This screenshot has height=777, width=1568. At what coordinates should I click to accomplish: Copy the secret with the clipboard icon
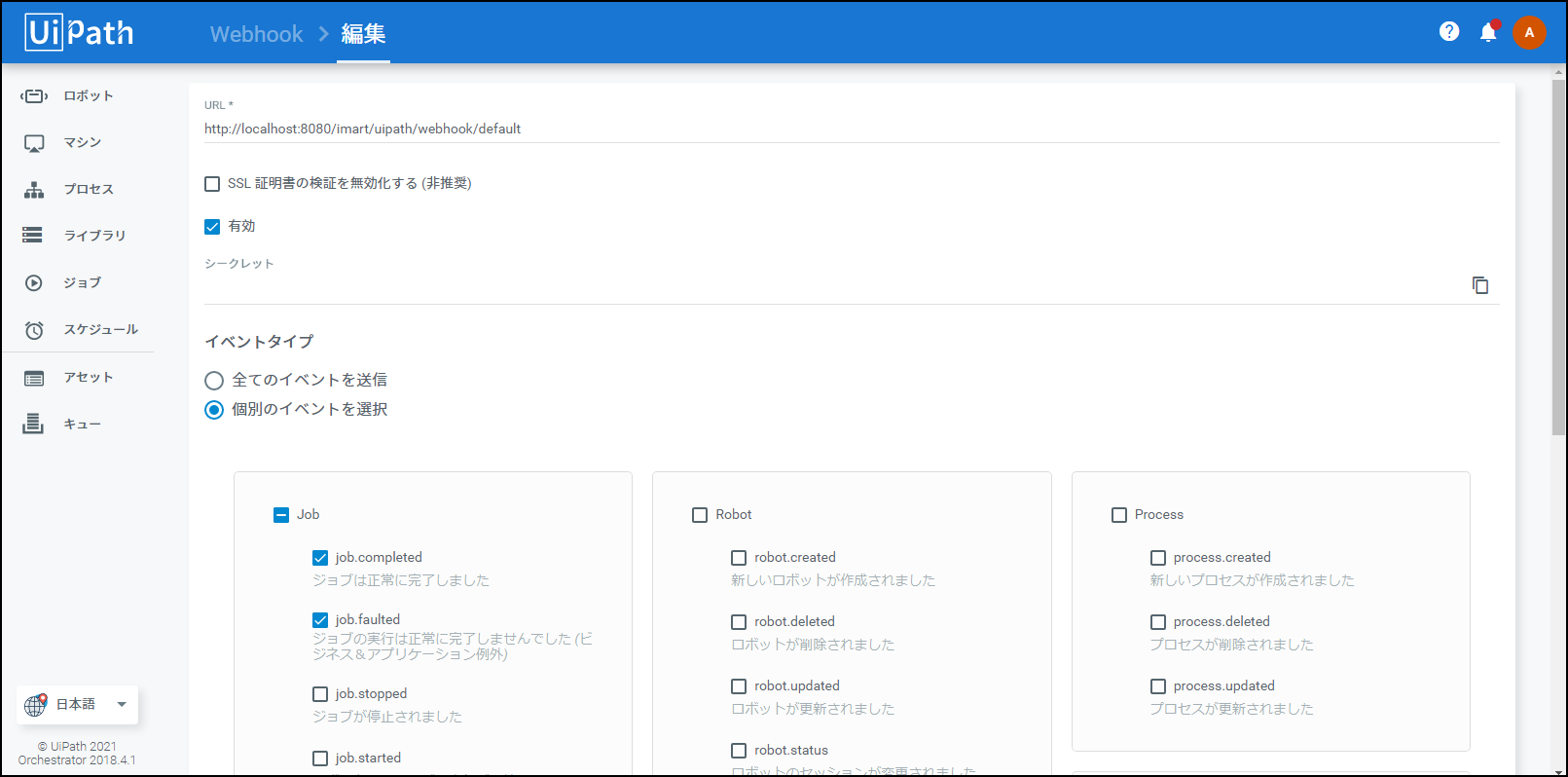pyautogui.click(x=1479, y=285)
